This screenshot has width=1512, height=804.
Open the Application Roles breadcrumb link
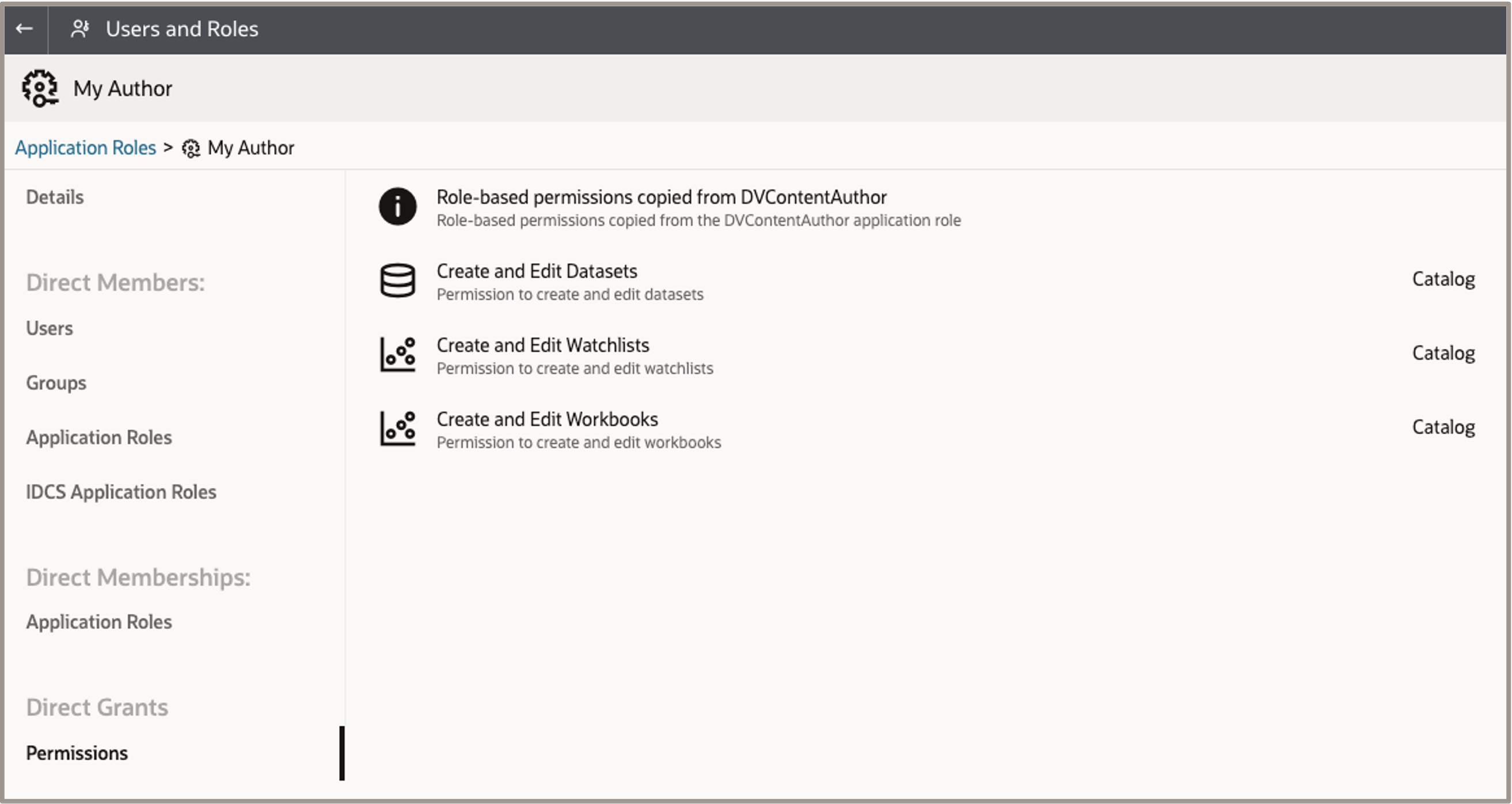[86, 148]
